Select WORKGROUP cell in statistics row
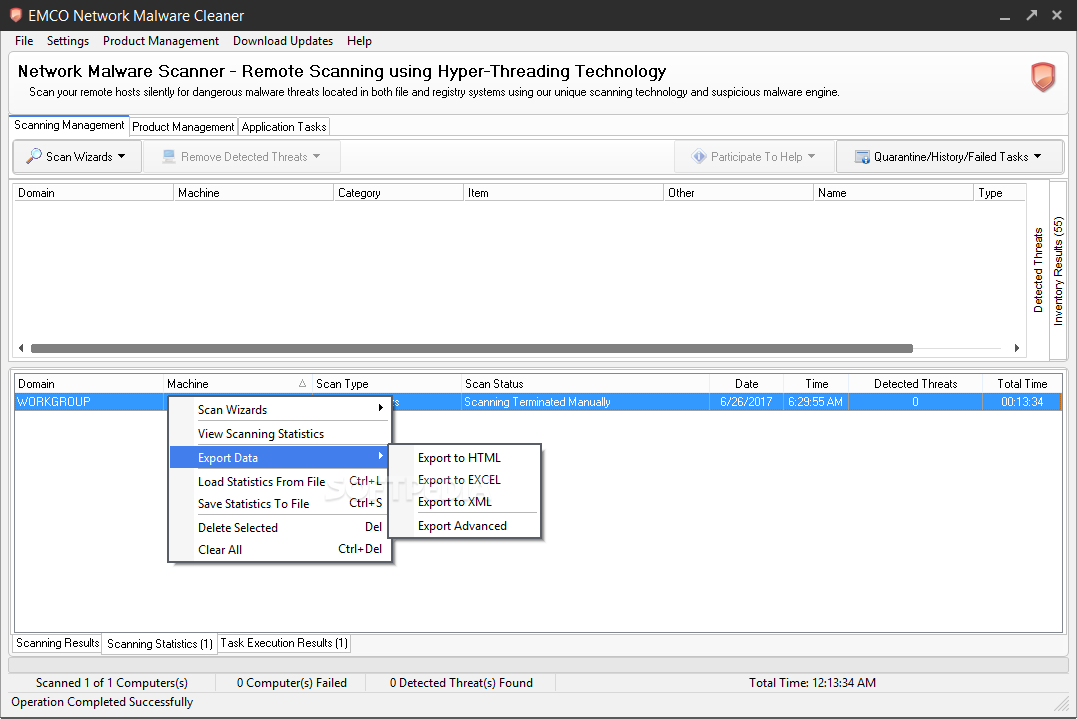Screen dimensions: 1077x719 click(x=89, y=402)
